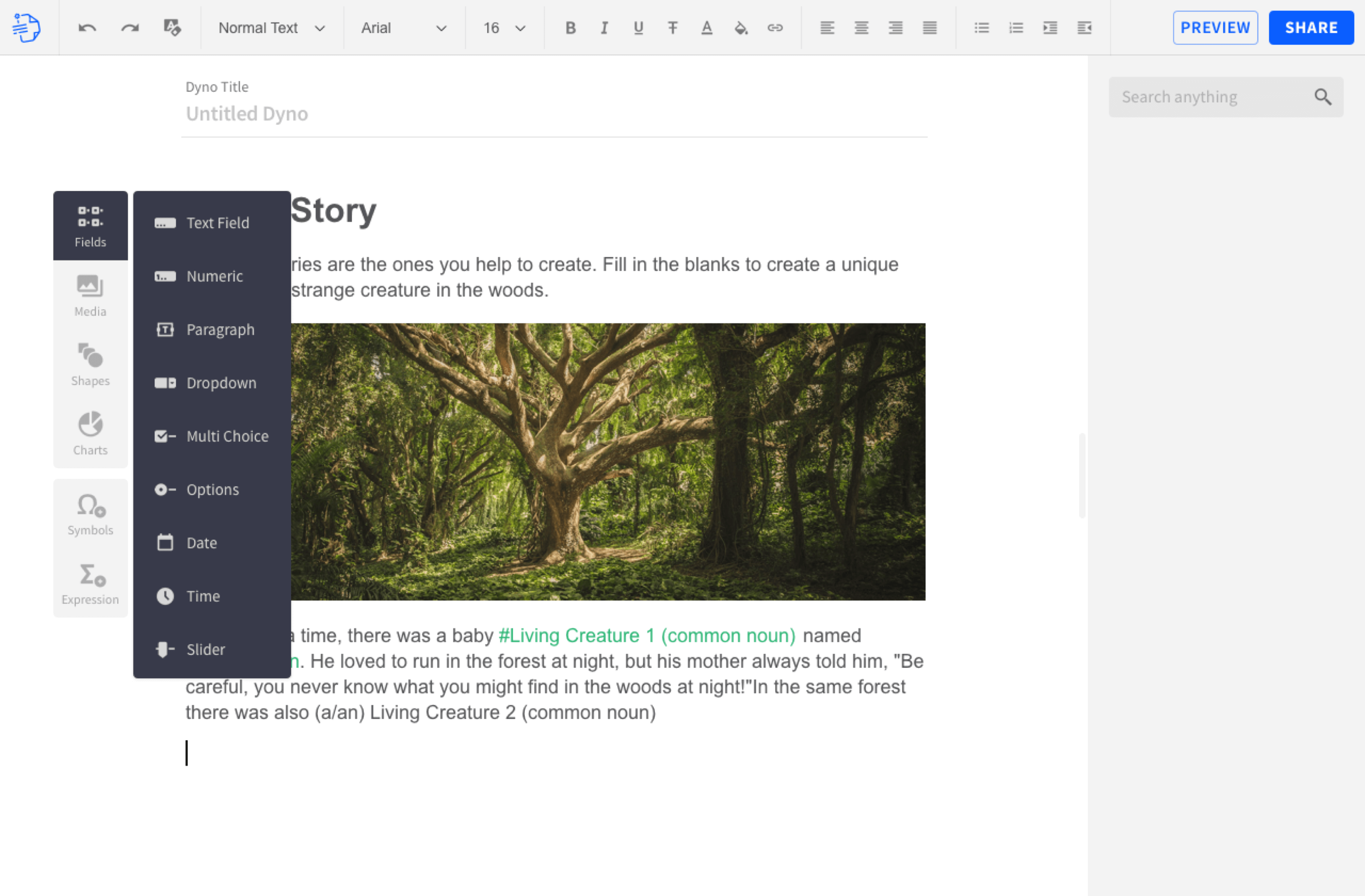1365x896 pixels.
Task: Click the blue SHARE button
Action: tap(1311, 27)
